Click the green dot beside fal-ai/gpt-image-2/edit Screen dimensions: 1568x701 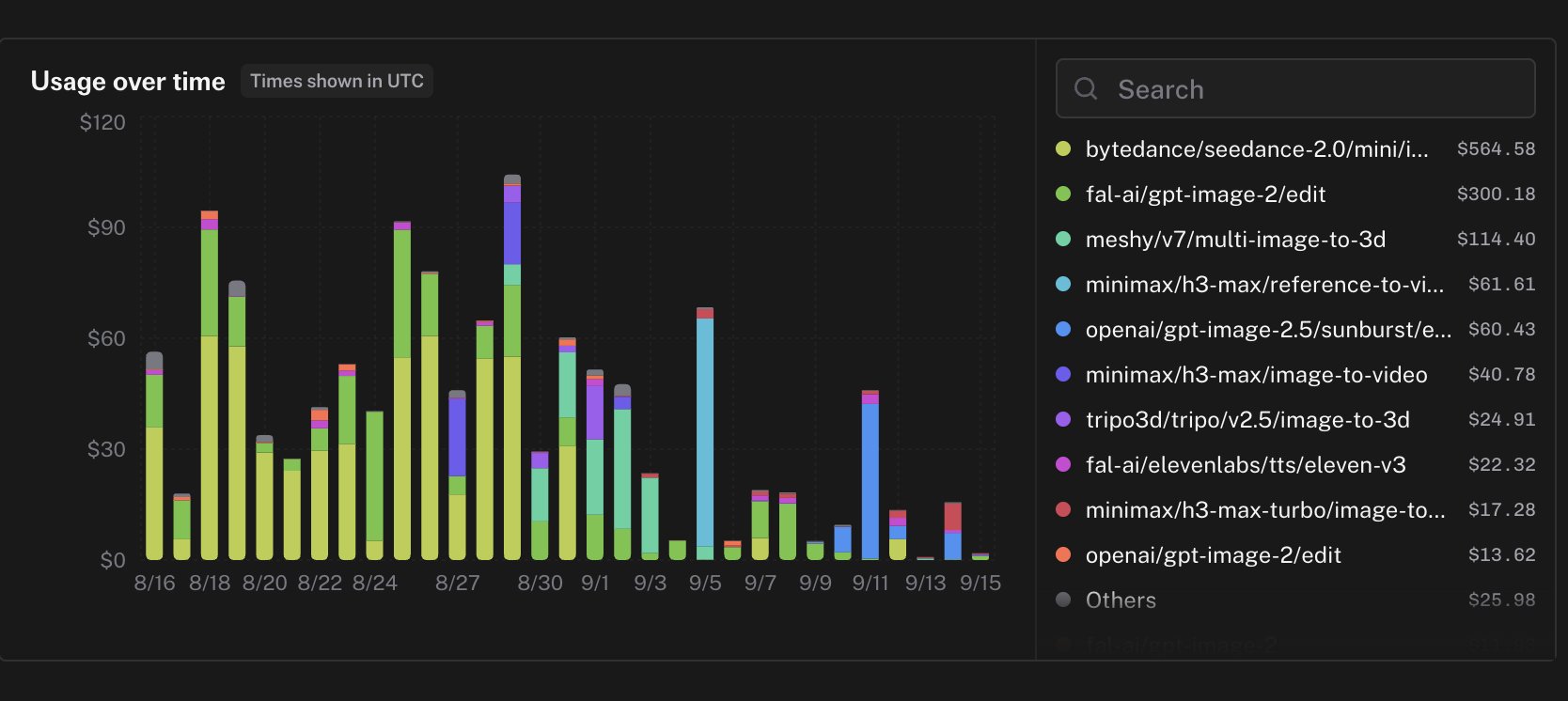[x=1063, y=194]
